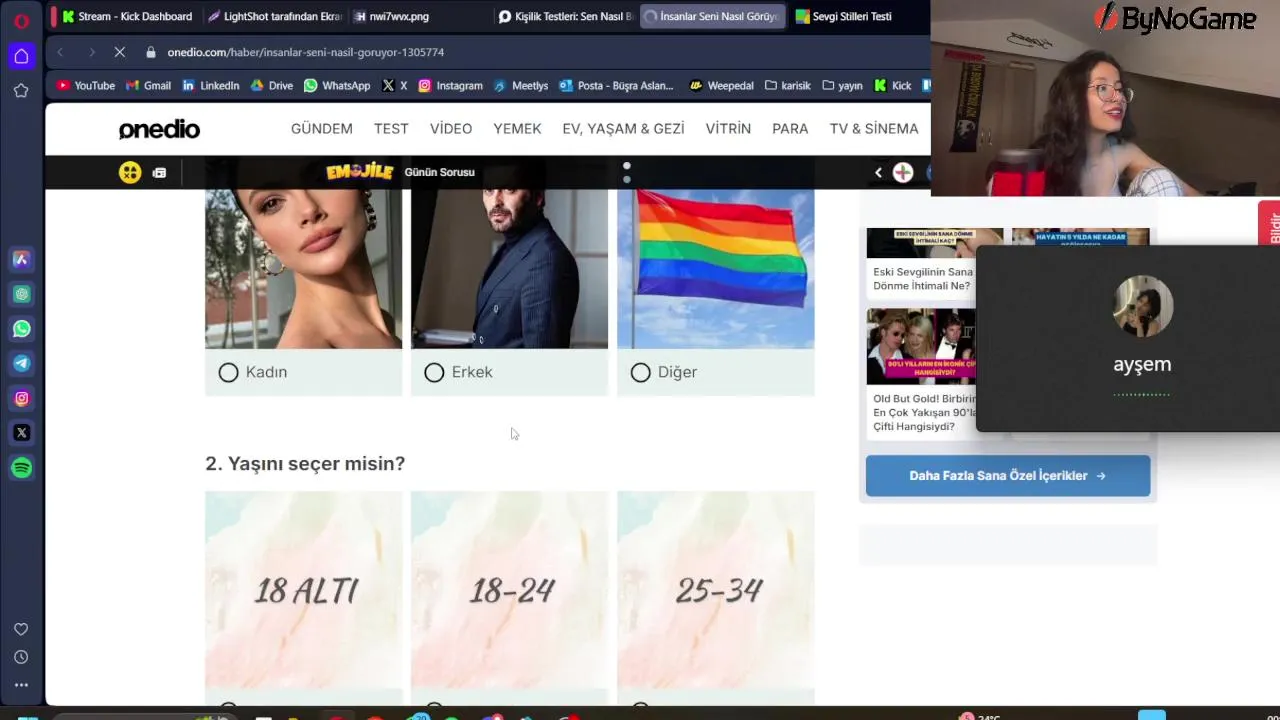Open WhatsApp from the Opera sidebar
The height and width of the screenshot is (720, 1280).
pos(21,329)
